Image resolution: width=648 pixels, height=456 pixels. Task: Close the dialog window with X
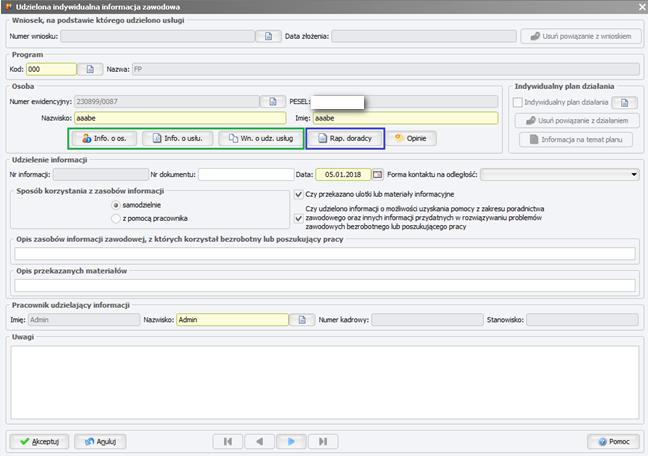(x=642, y=7)
